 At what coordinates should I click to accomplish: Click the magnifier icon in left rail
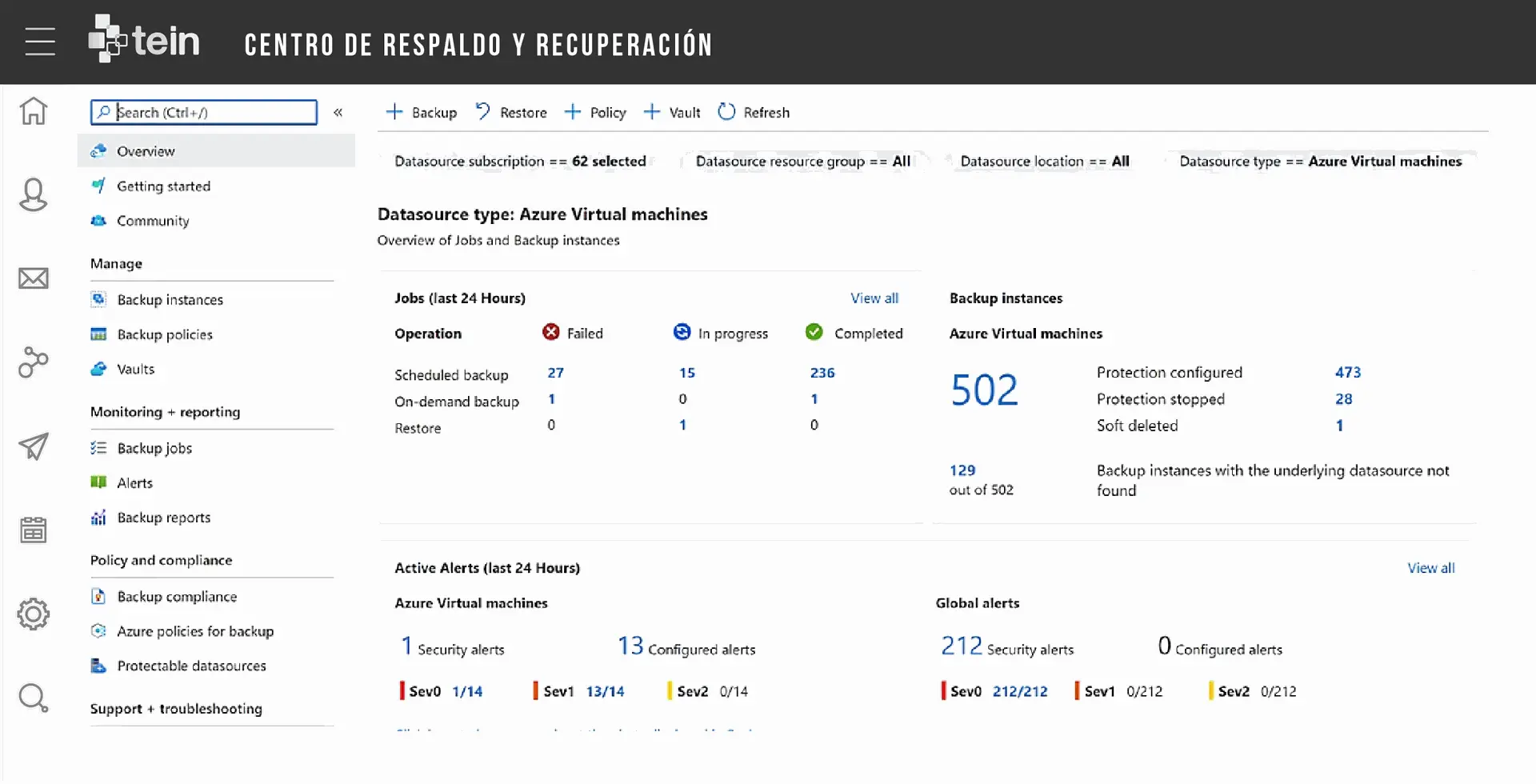(x=34, y=698)
